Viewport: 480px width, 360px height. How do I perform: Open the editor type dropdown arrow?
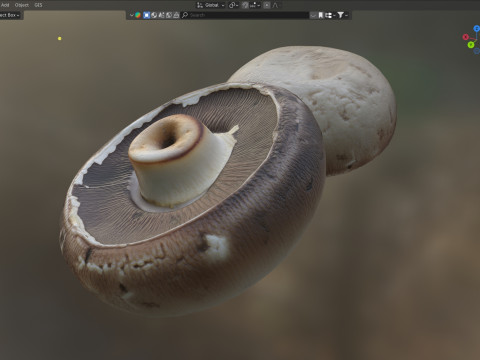point(132,15)
